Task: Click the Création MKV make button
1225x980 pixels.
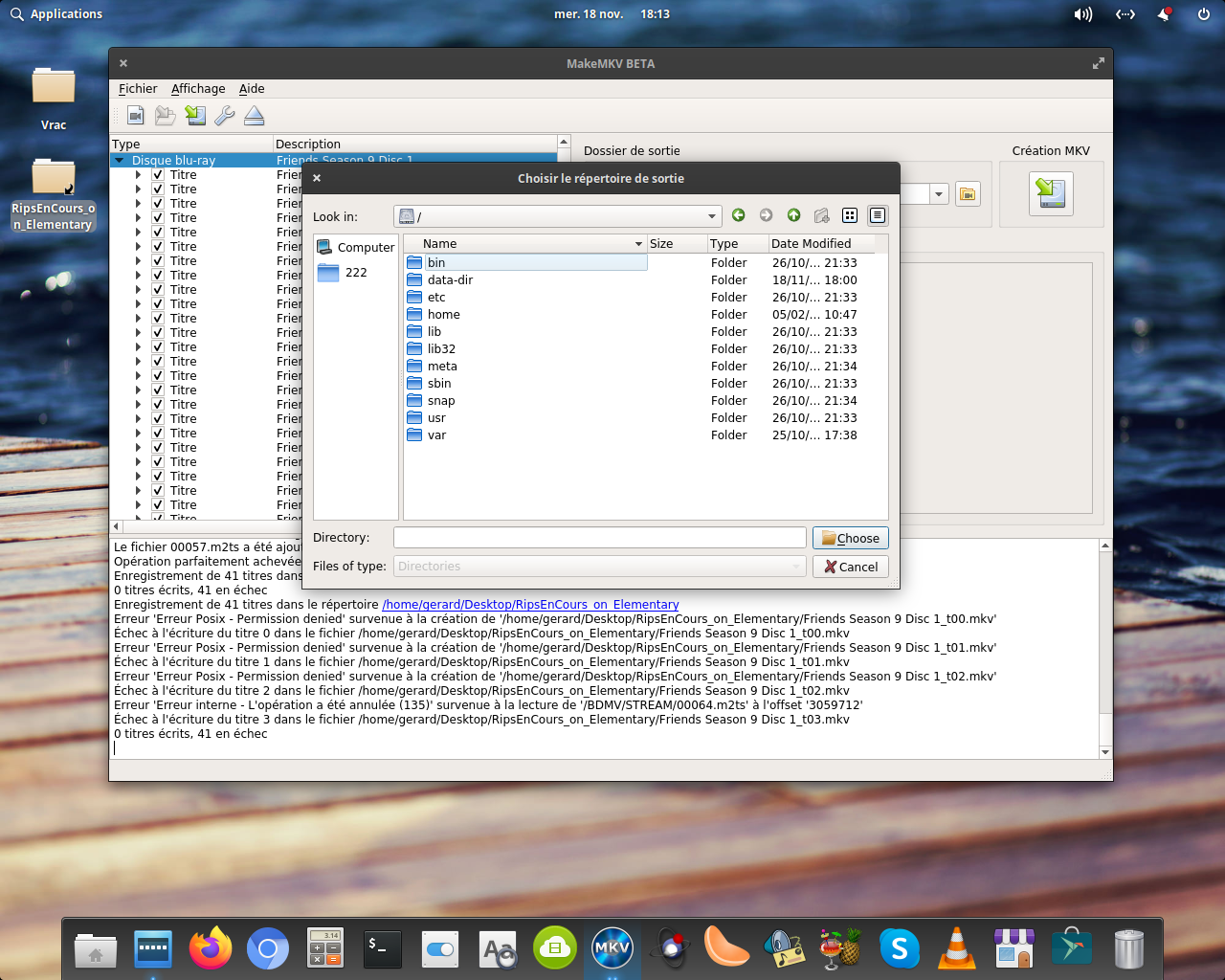Action: 1051,193
